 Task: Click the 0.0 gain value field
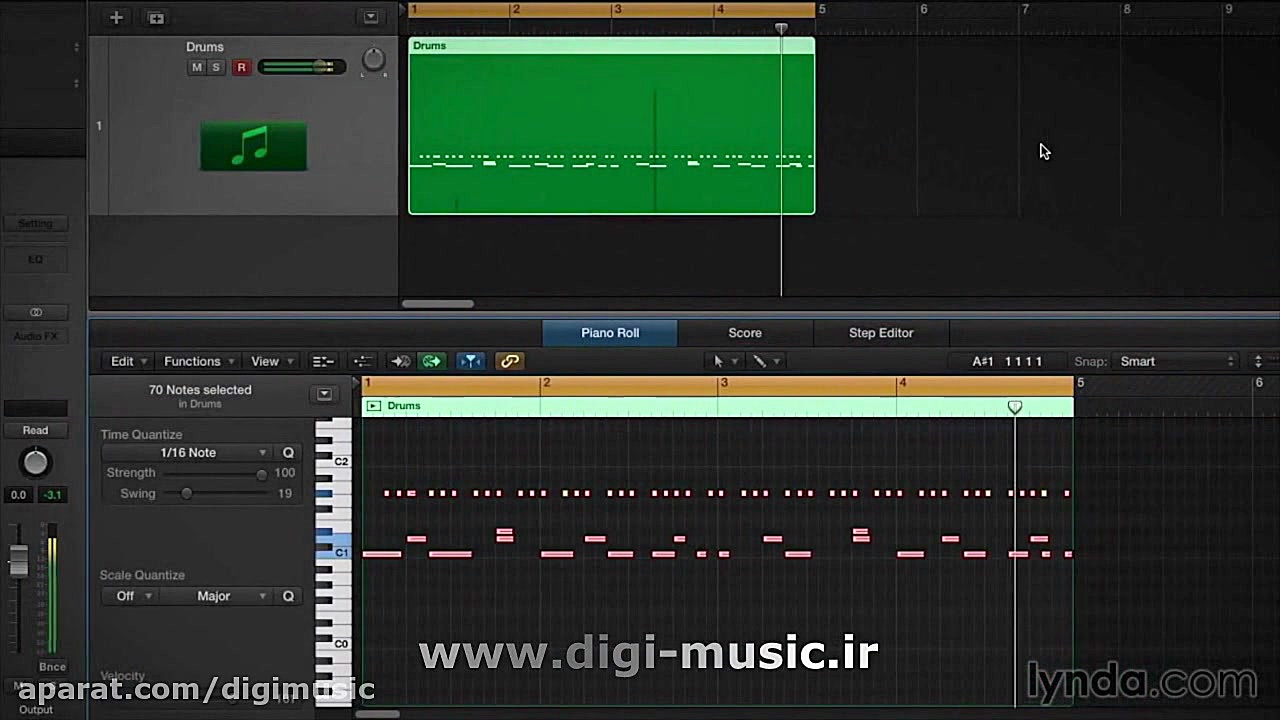tap(18, 495)
